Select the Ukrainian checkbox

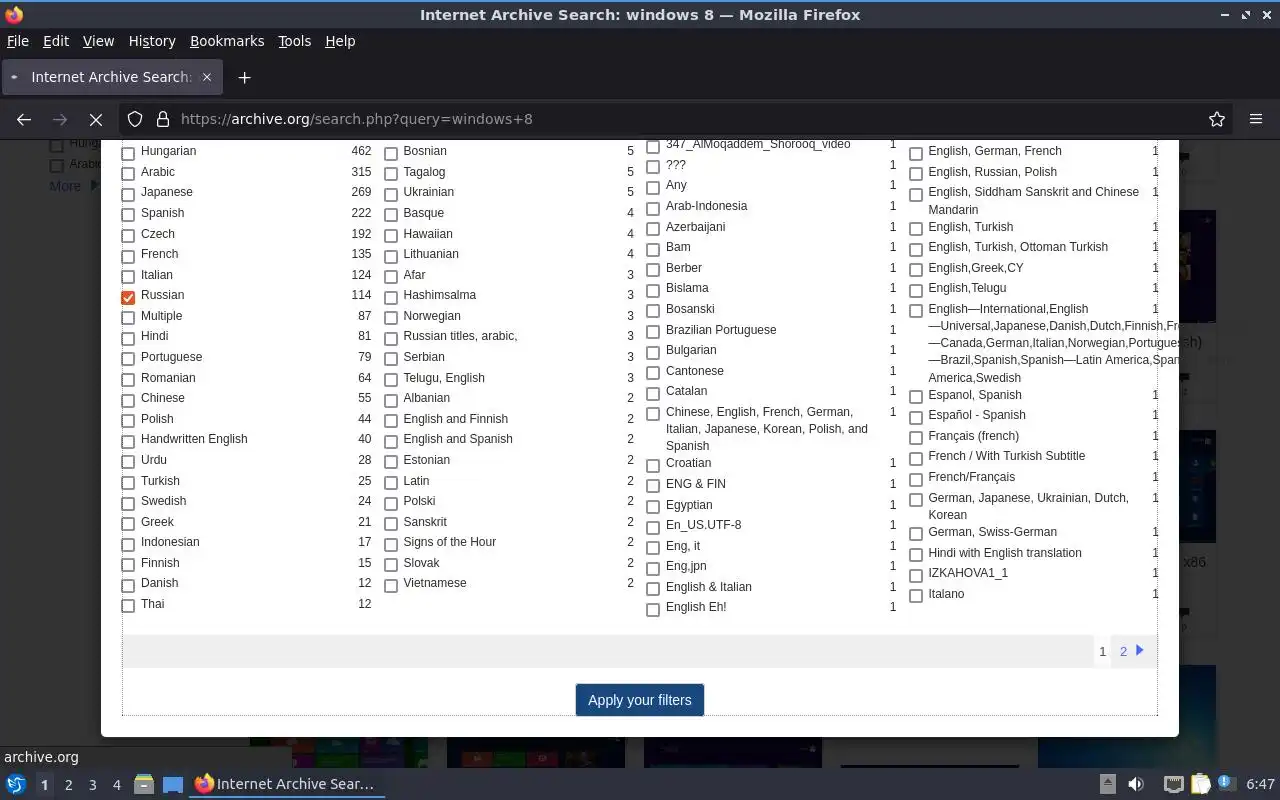(x=391, y=194)
